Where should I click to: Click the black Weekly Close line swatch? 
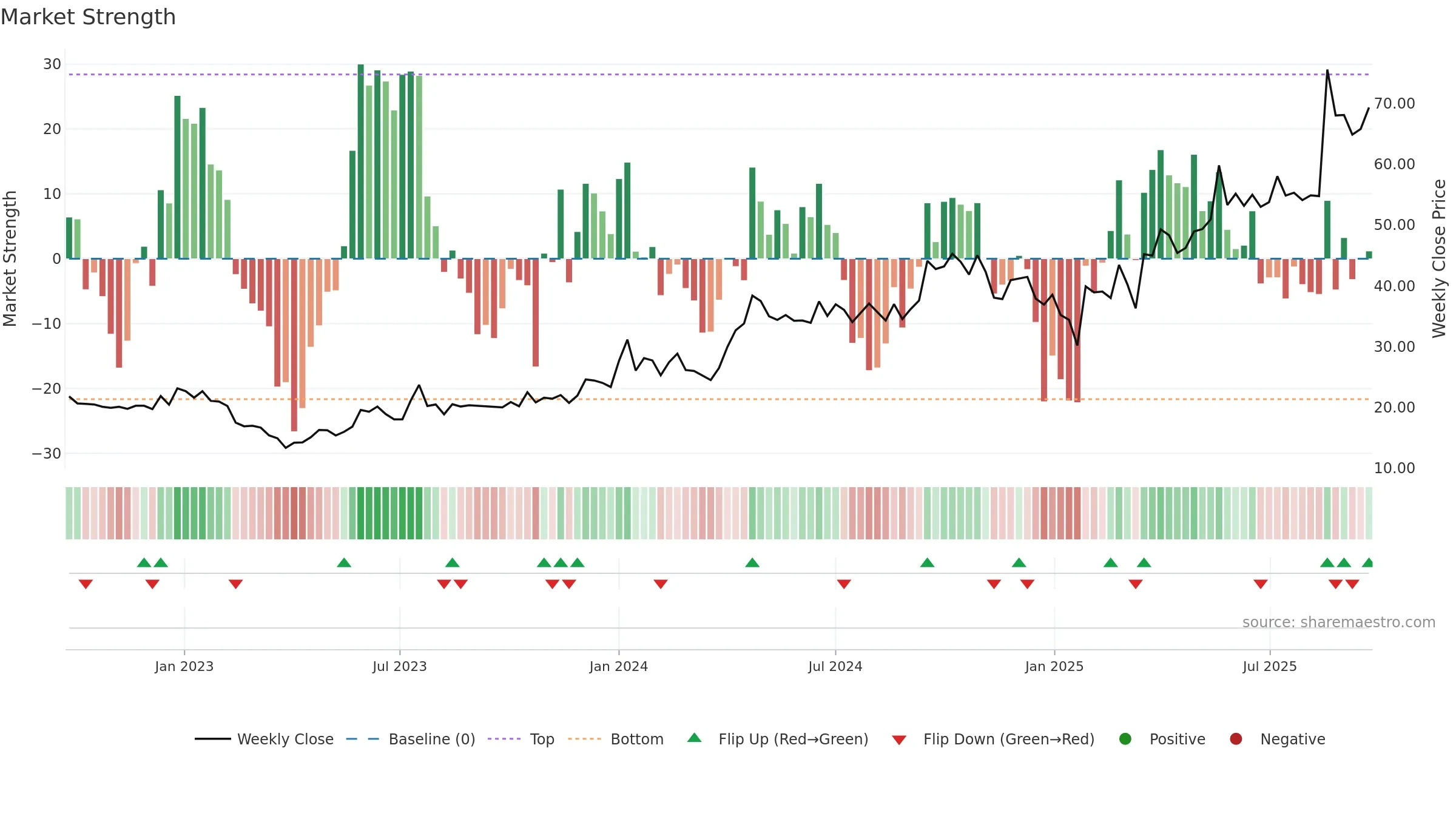click(x=213, y=739)
